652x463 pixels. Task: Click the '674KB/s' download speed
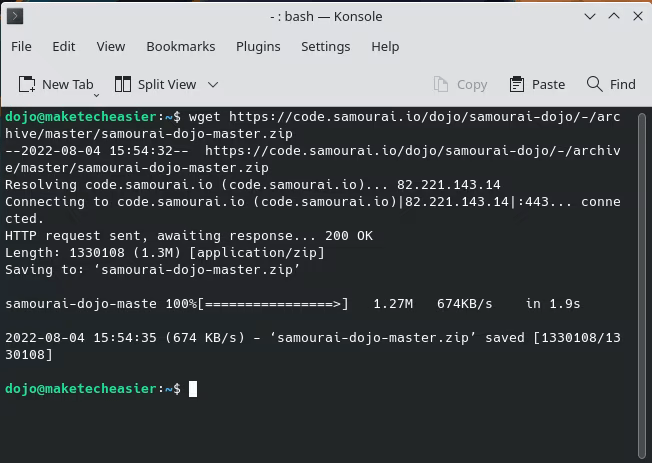pos(464,304)
